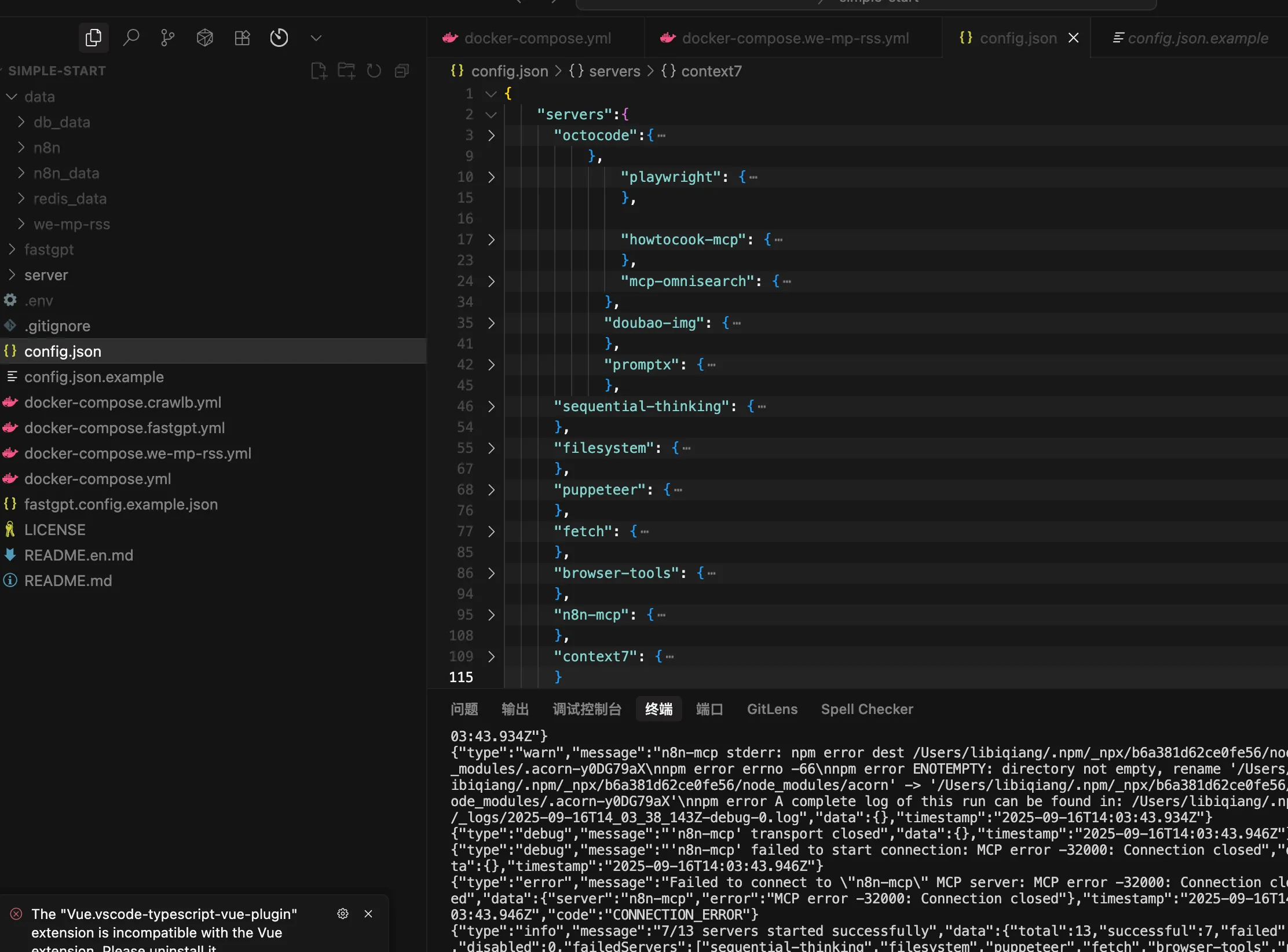1288x952 pixels.
Task: Open the Source Control view icon
Action: click(168, 38)
